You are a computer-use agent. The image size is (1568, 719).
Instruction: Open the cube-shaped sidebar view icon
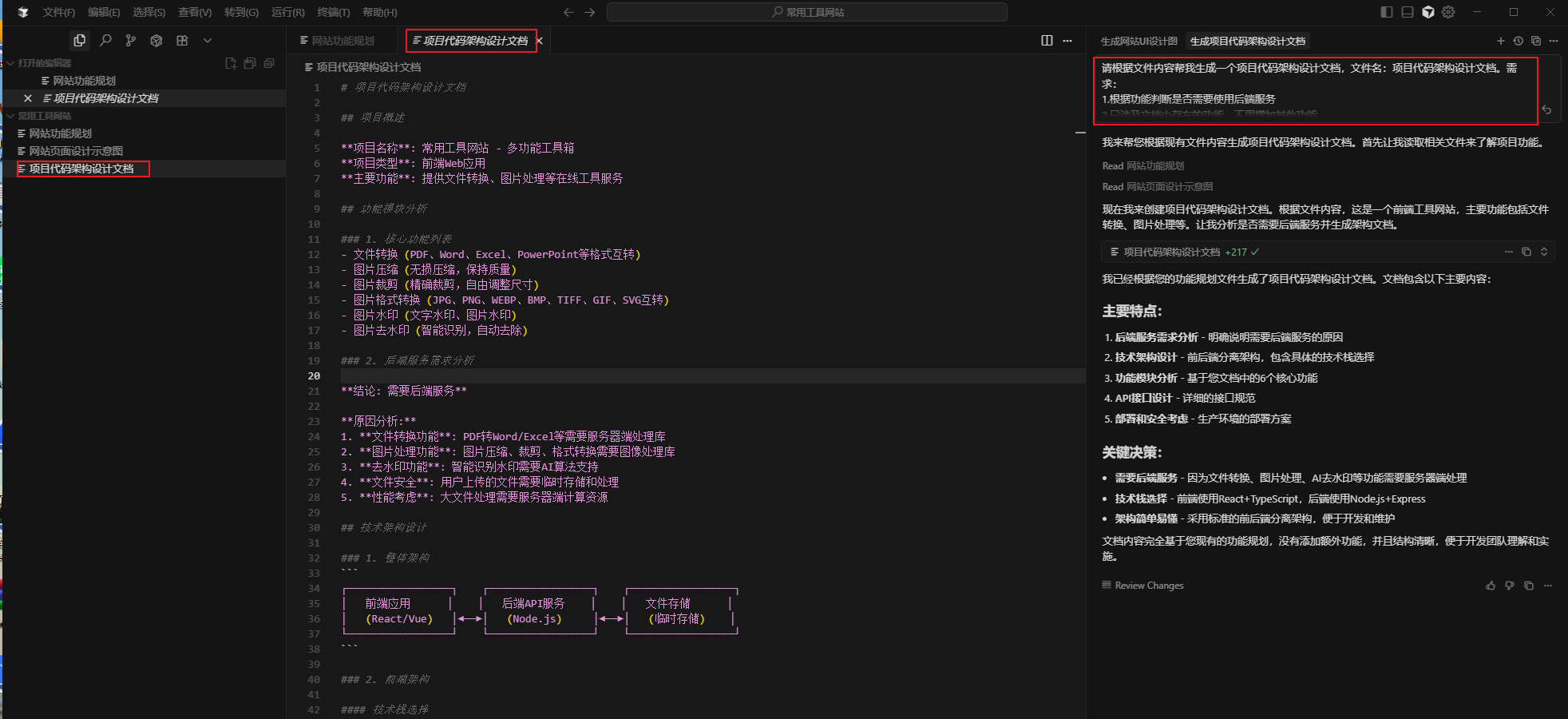coord(156,40)
